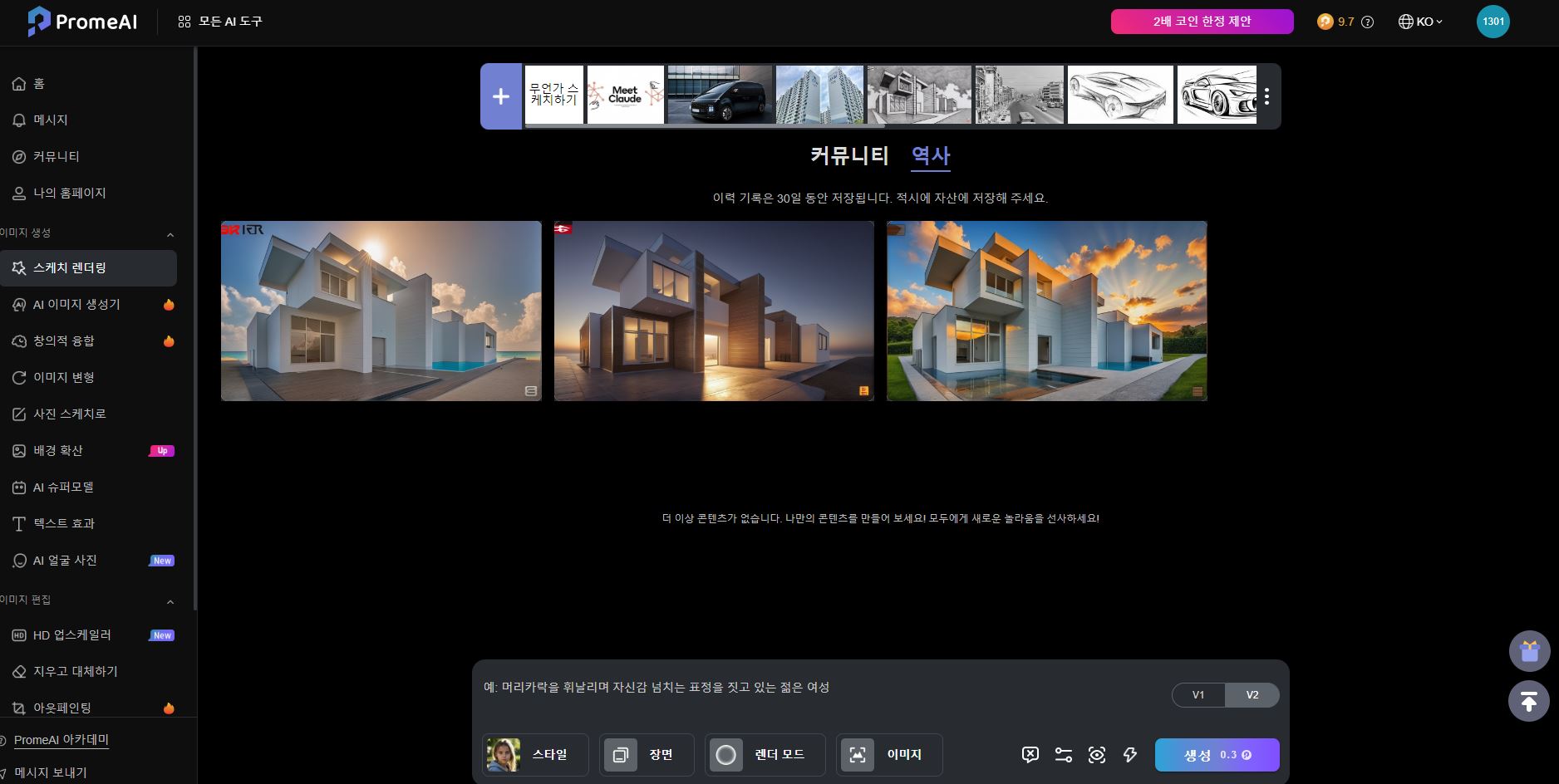Click the scroll-to-top arrow button
The image size is (1559, 784).
point(1529,701)
